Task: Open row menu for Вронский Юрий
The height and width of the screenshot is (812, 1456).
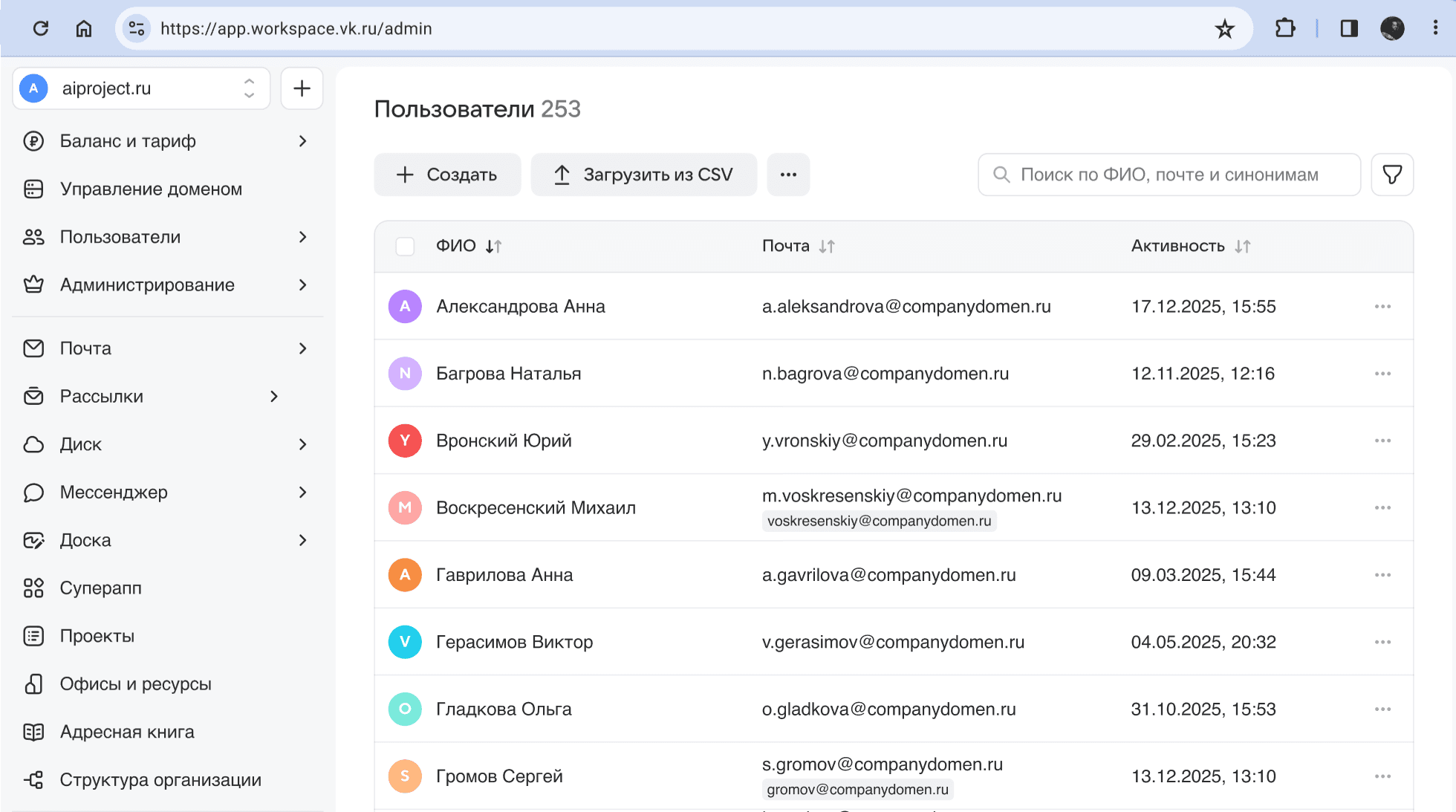Action: pyautogui.click(x=1382, y=441)
